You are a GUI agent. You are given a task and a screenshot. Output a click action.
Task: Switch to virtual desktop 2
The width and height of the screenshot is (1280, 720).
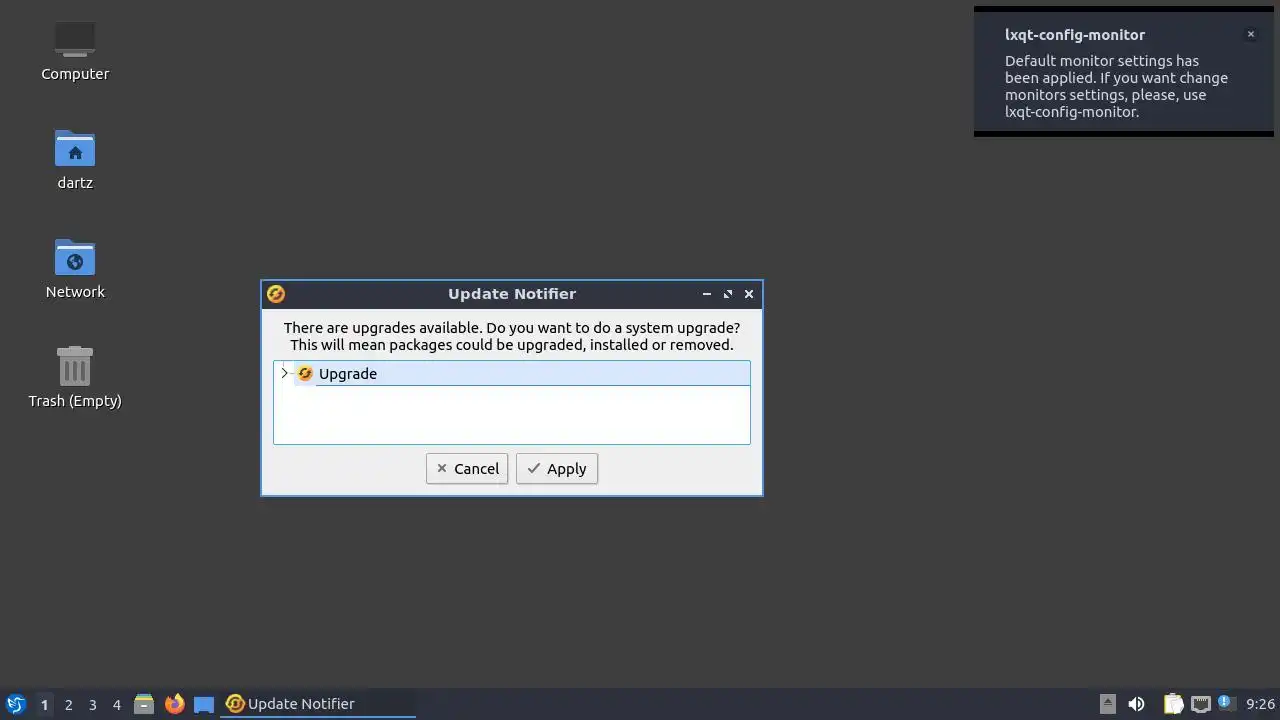[68, 704]
